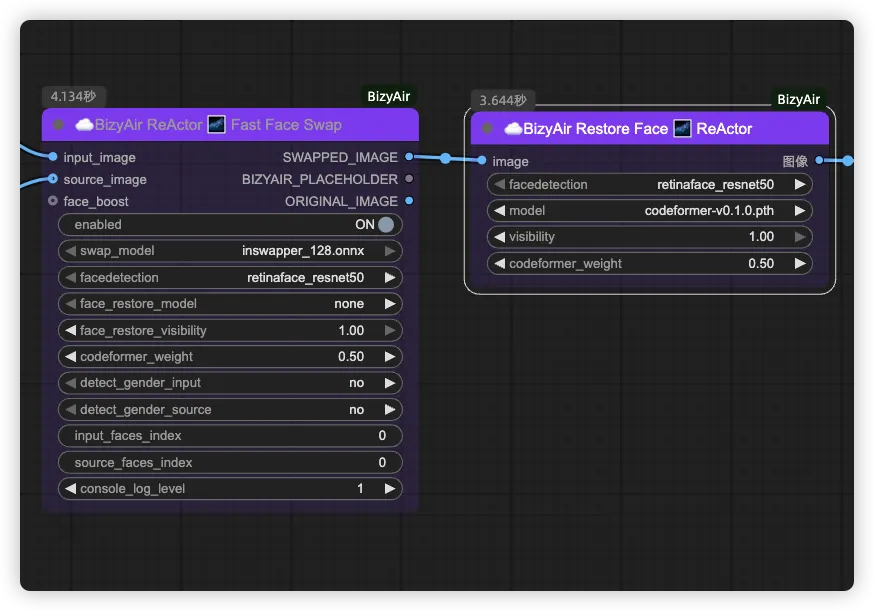Select the image input socket on Restore Face
This screenshot has height=611, width=874.
[x=482, y=161]
